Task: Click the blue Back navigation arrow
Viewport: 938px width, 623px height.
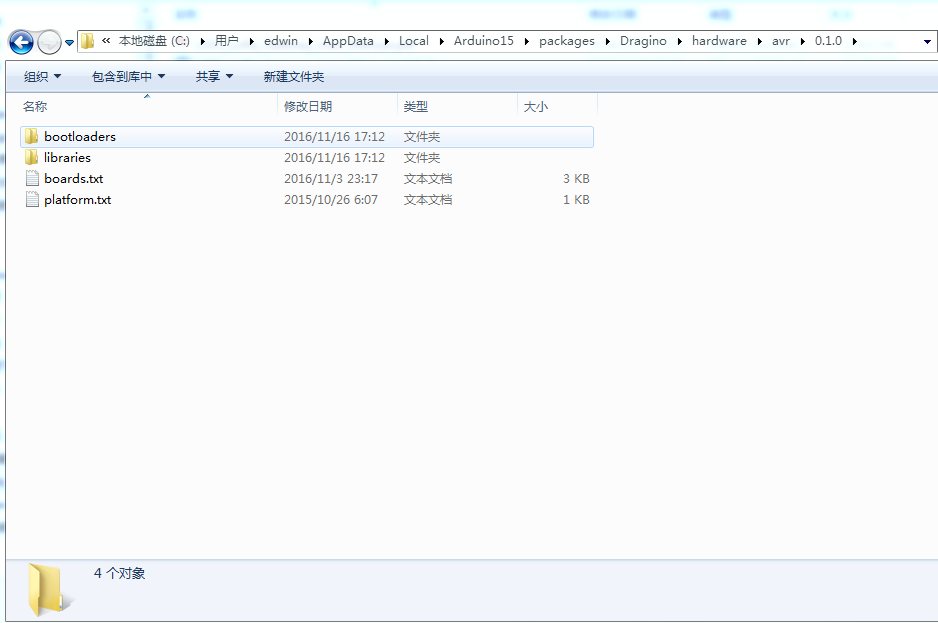Action: 22,42
